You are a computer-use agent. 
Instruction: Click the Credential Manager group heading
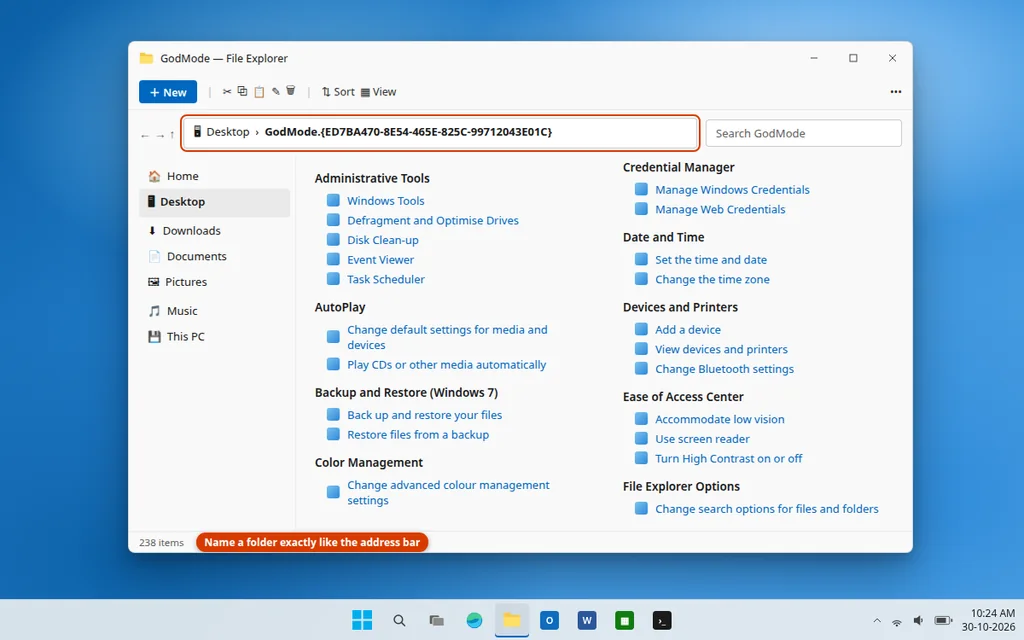(679, 167)
